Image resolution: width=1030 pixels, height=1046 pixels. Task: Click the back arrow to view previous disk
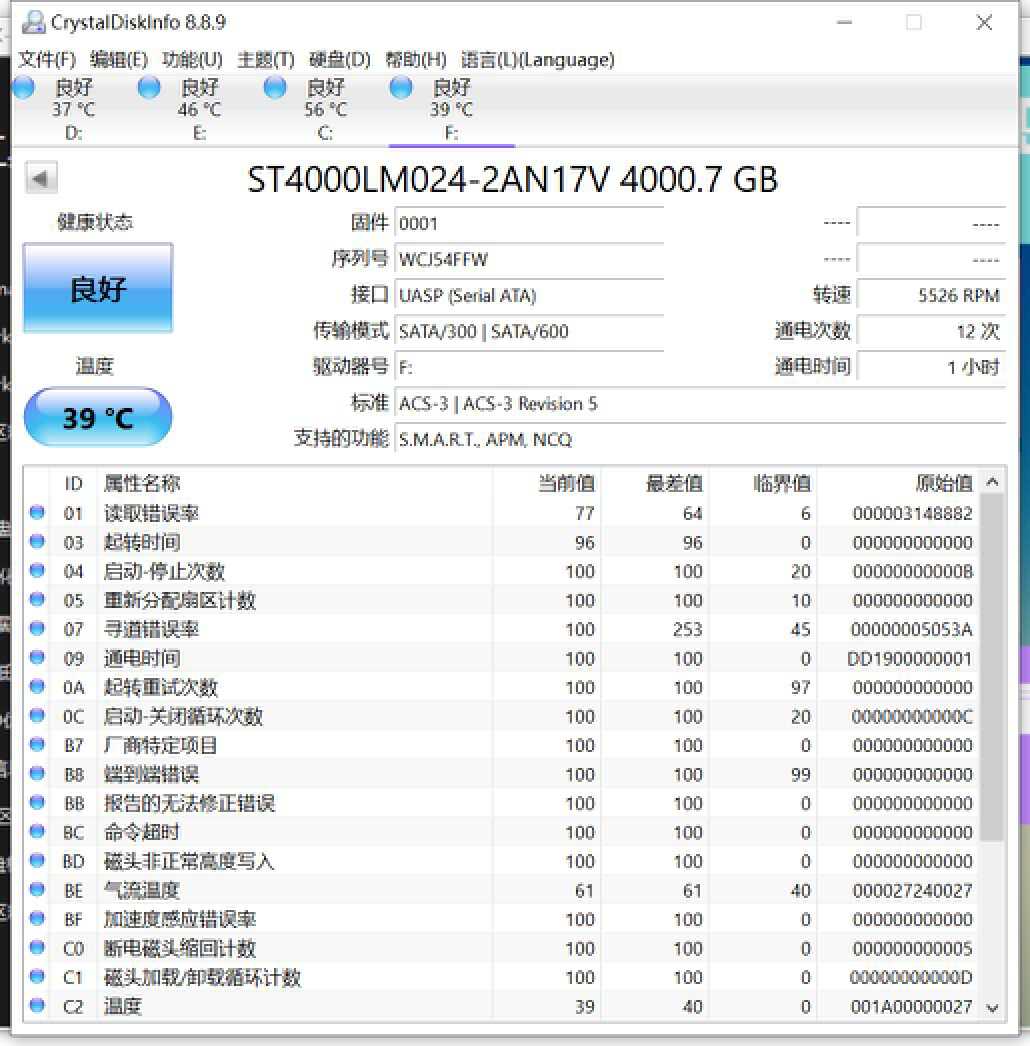click(40, 177)
